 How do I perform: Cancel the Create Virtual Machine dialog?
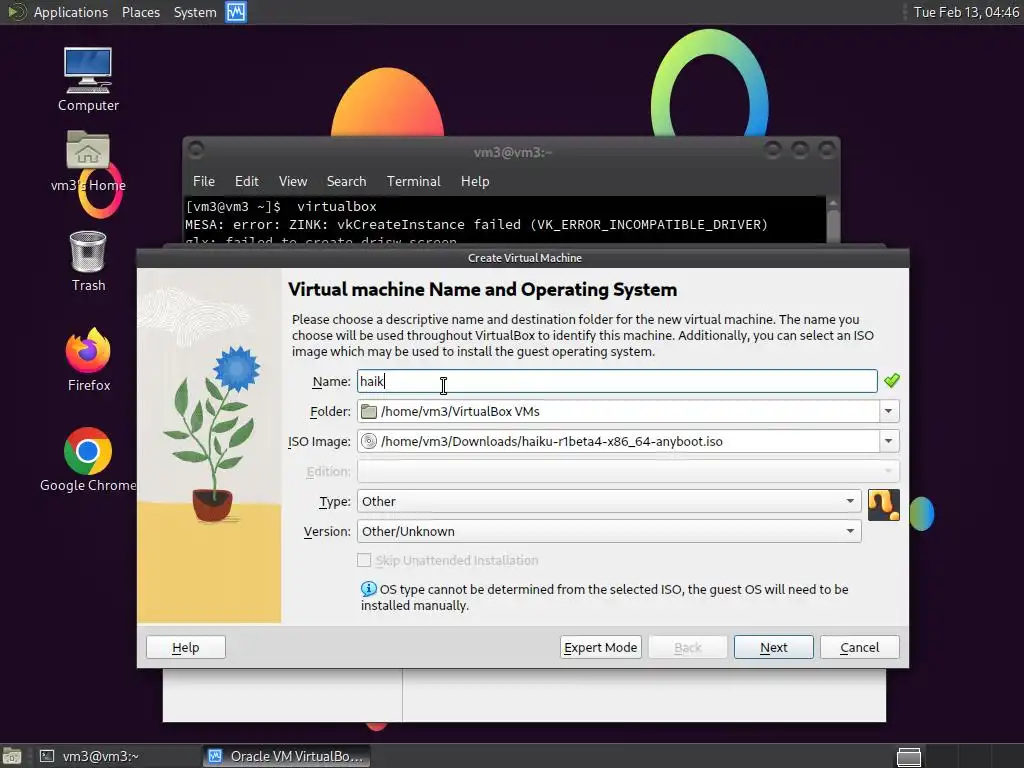tap(859, 647)
